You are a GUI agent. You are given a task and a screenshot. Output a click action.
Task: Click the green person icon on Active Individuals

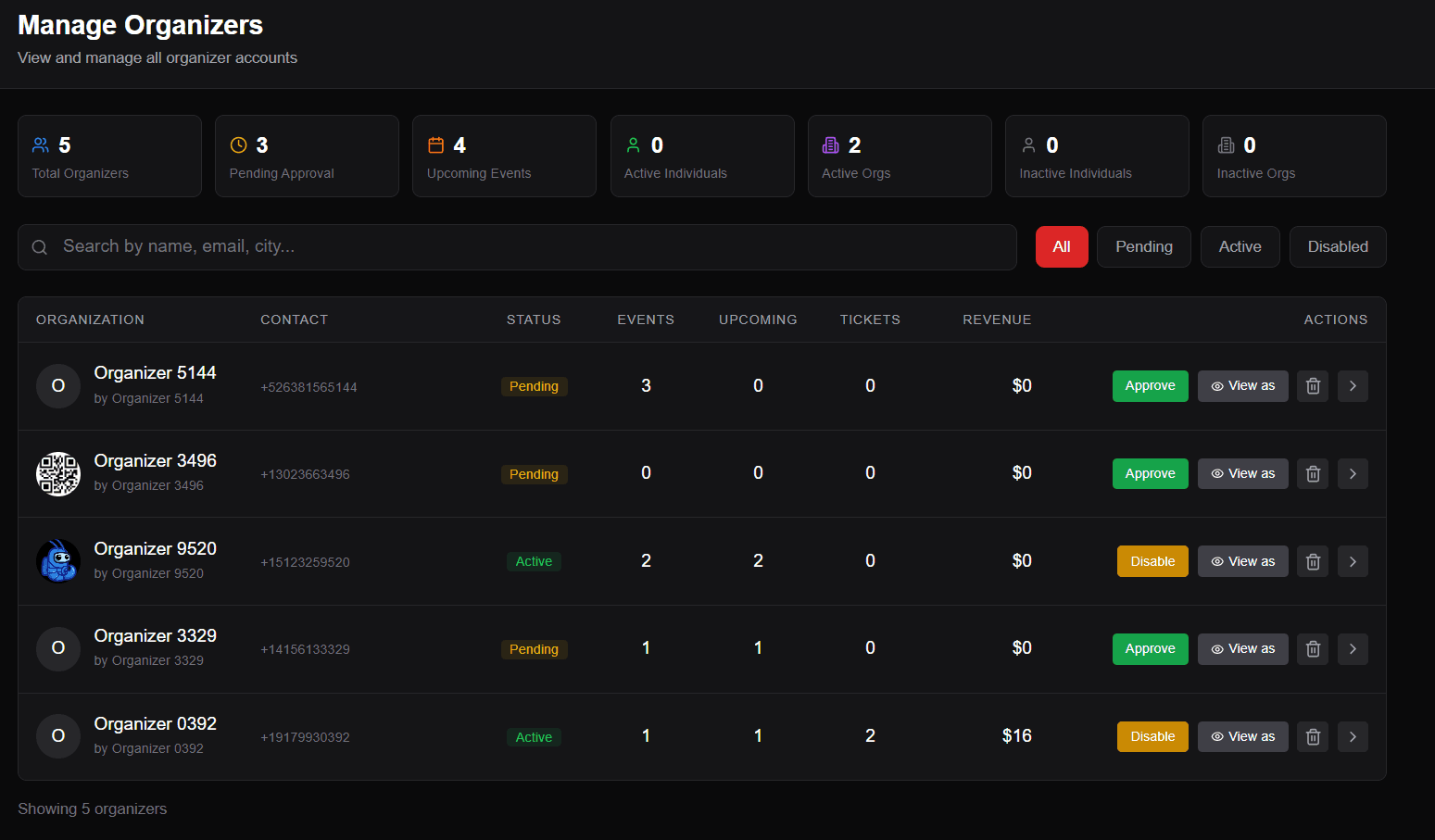[x=634, y=144]
